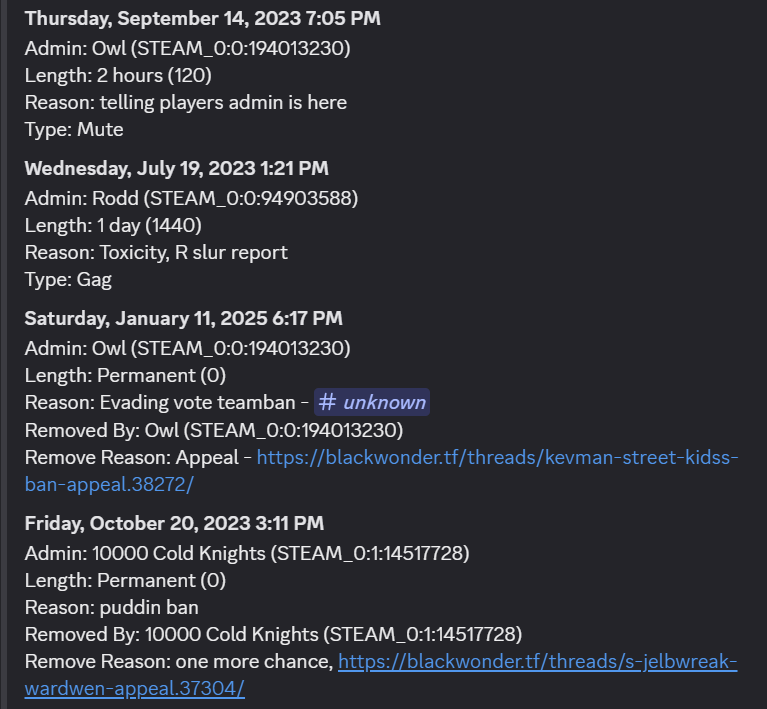Click the hash icon in the unknown mention

click(327, 402)
